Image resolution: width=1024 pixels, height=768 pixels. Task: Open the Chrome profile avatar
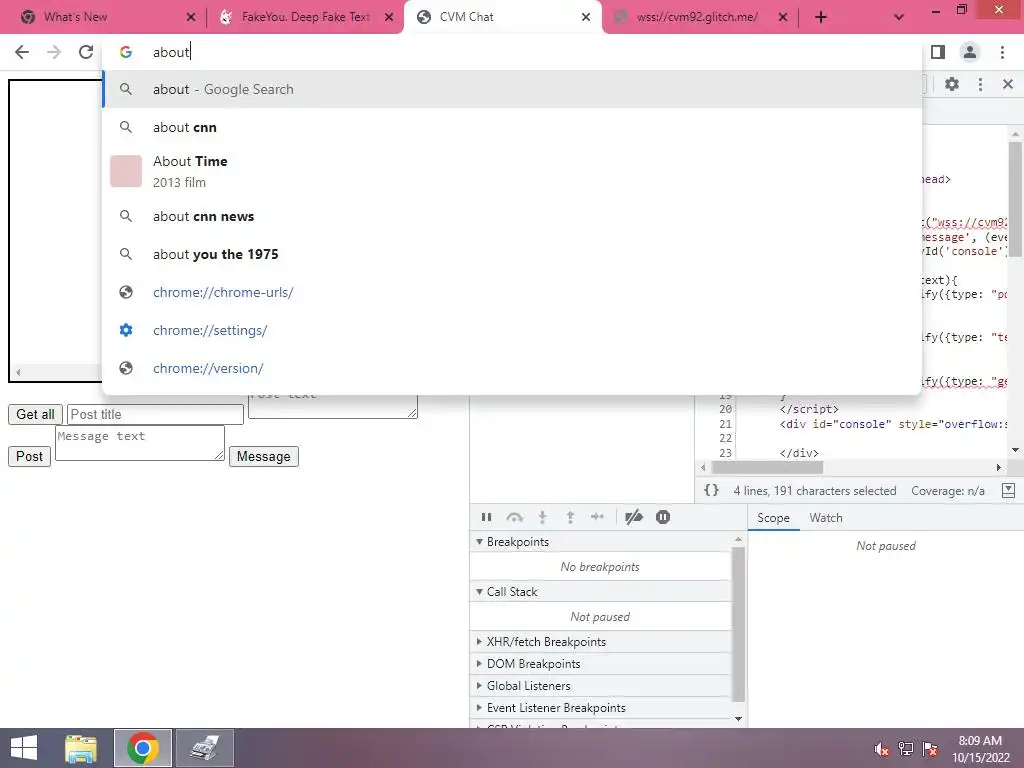coord(970,52)
